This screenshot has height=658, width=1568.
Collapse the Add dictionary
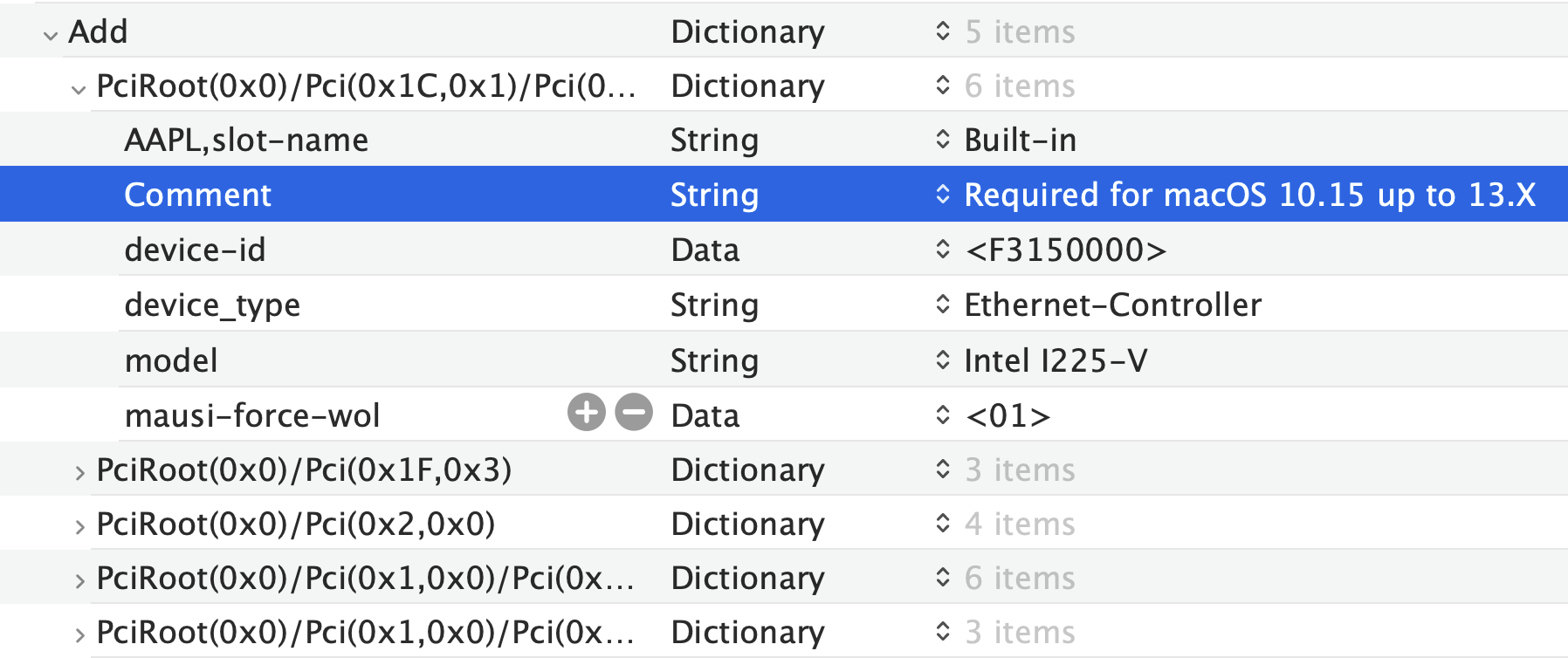coord(51,35)
